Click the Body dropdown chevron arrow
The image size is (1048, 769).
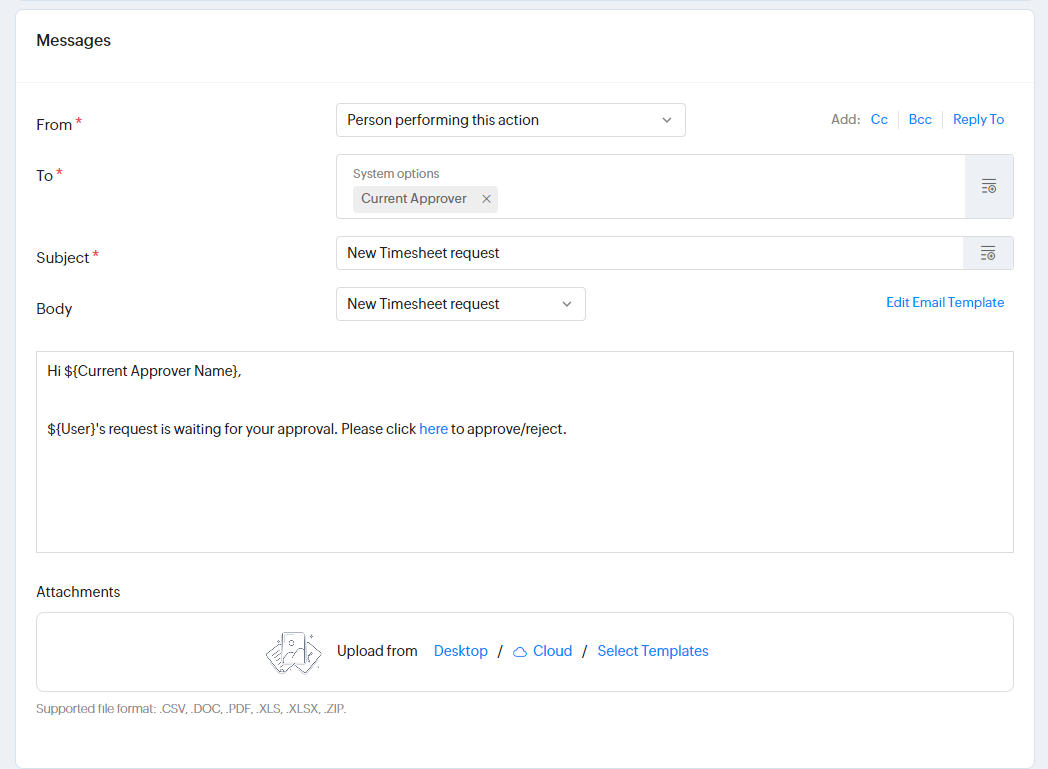tap(567, 304)
